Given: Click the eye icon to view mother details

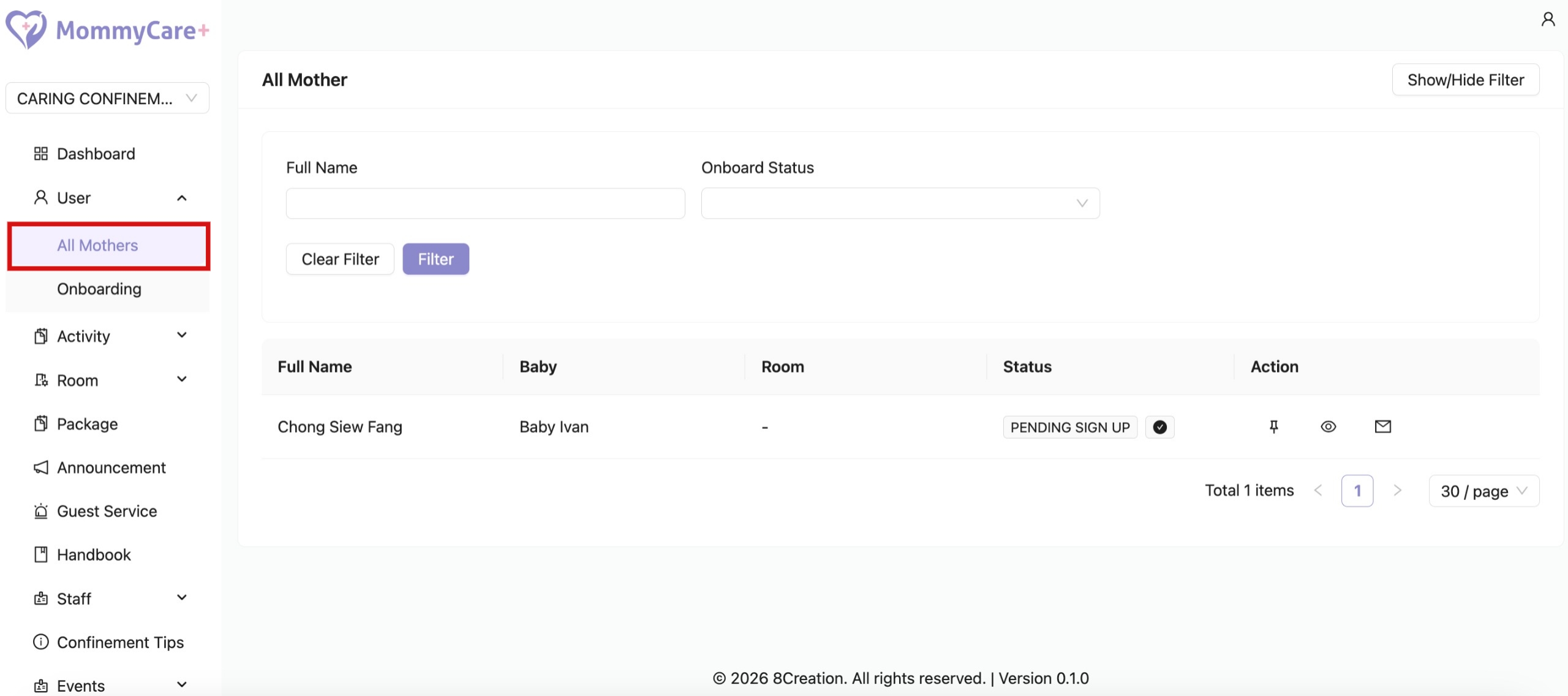Looking at the screenshot, I should [1328, 426].
